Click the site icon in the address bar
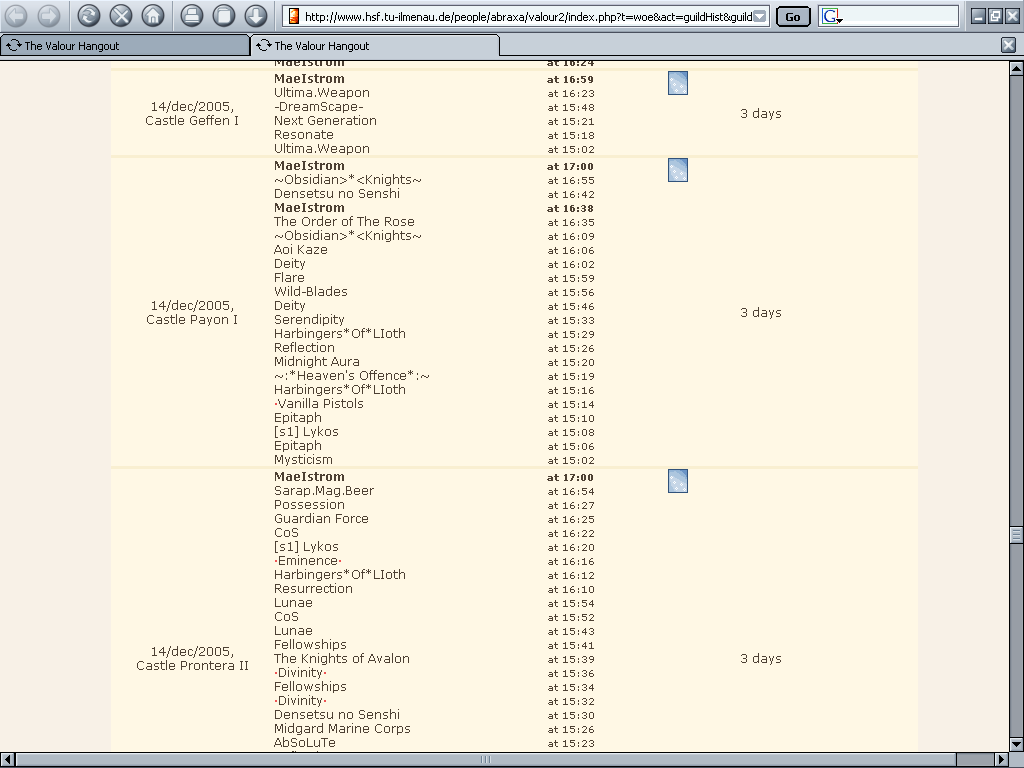This screenshot has width=1024, height=768. 294,16
